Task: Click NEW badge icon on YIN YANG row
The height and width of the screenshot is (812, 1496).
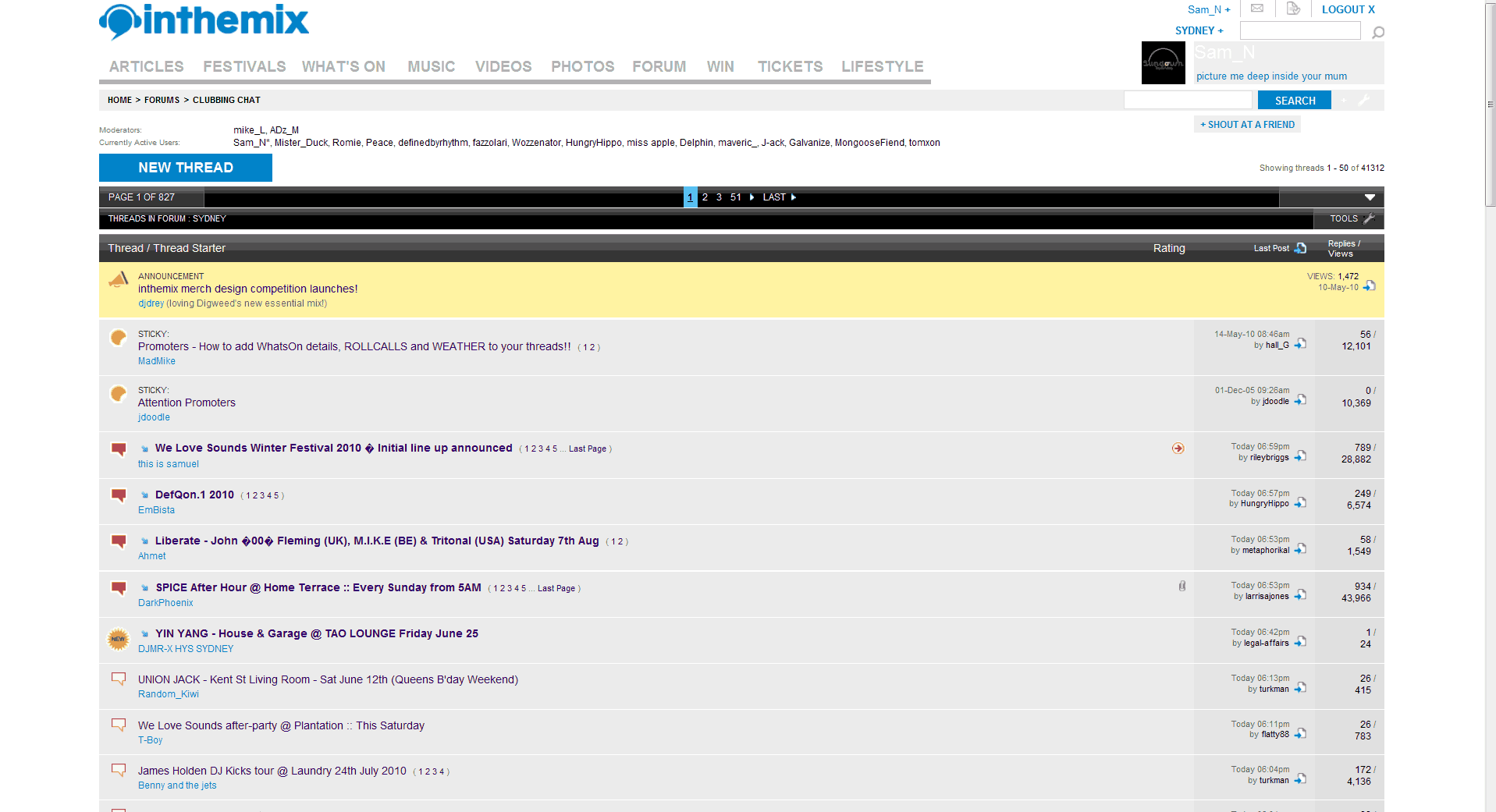Action: tap(118, 640)
